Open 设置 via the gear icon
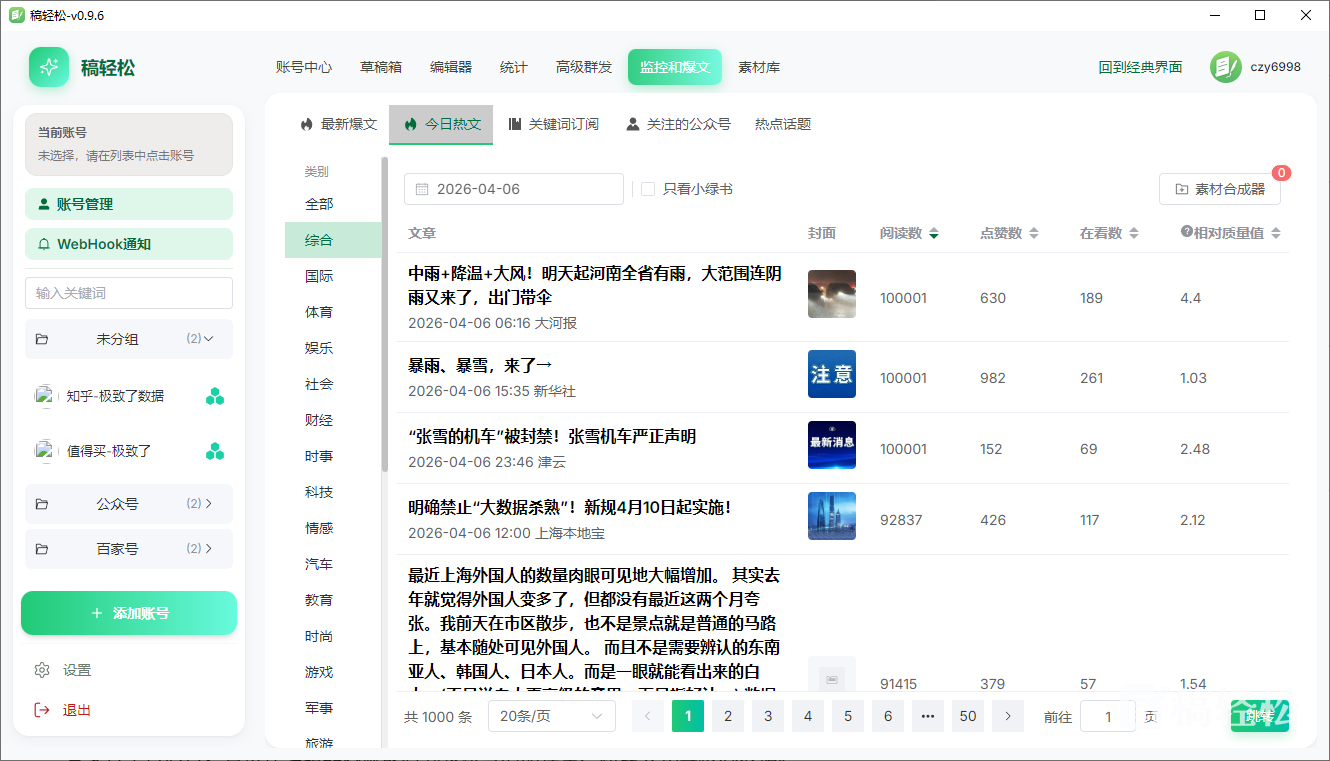The width and height of the screenshot is (1330, 761). click(x=42, y=670)
